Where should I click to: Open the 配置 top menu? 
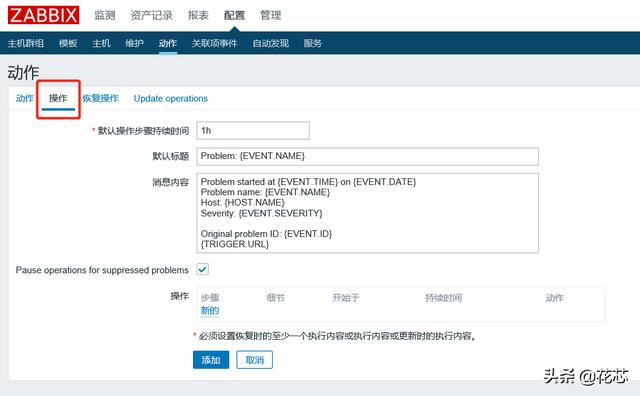[234, 16]
